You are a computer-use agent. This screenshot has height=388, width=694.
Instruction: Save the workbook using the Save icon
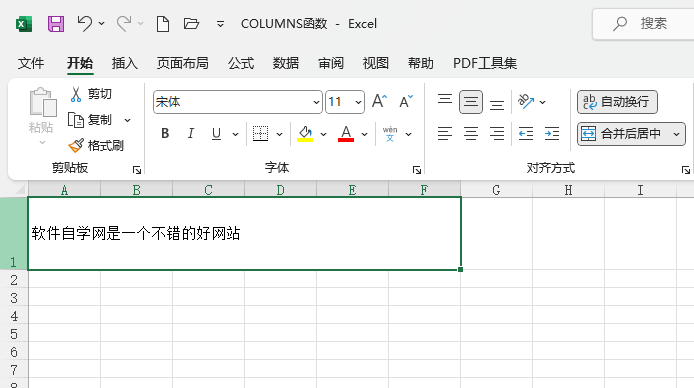coord(56,23)
